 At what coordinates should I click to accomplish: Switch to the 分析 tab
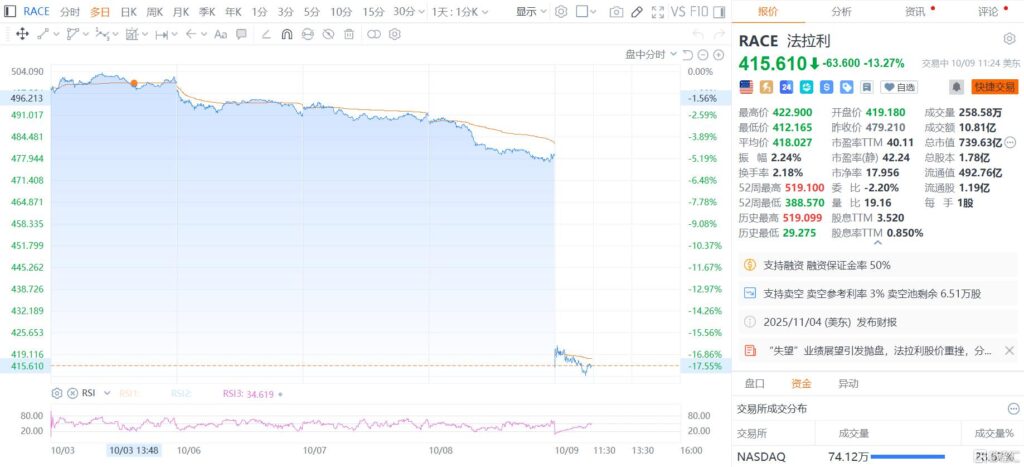(841, 11)
